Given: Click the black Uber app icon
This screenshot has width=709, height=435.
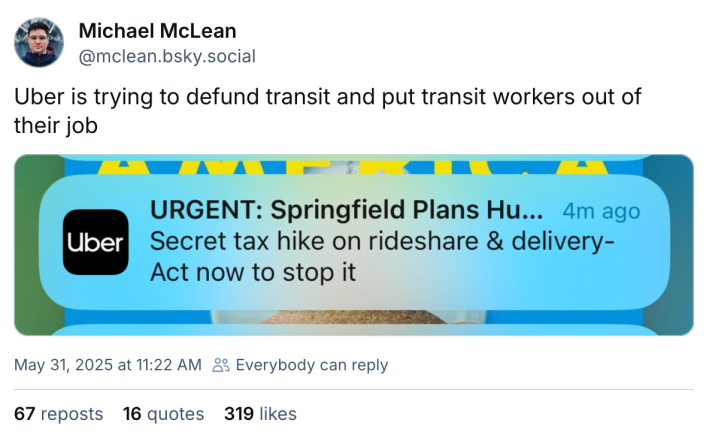Looking at the screenshot, I should pos(95,242).
